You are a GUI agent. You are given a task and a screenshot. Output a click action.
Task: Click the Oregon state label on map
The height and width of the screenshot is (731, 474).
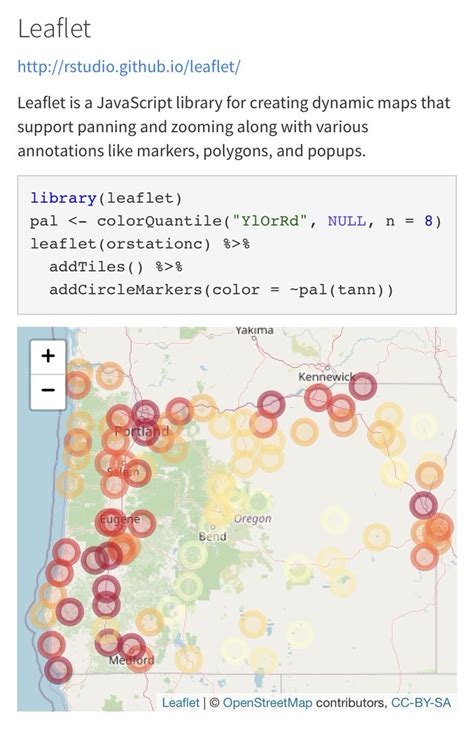pos(253,519)
